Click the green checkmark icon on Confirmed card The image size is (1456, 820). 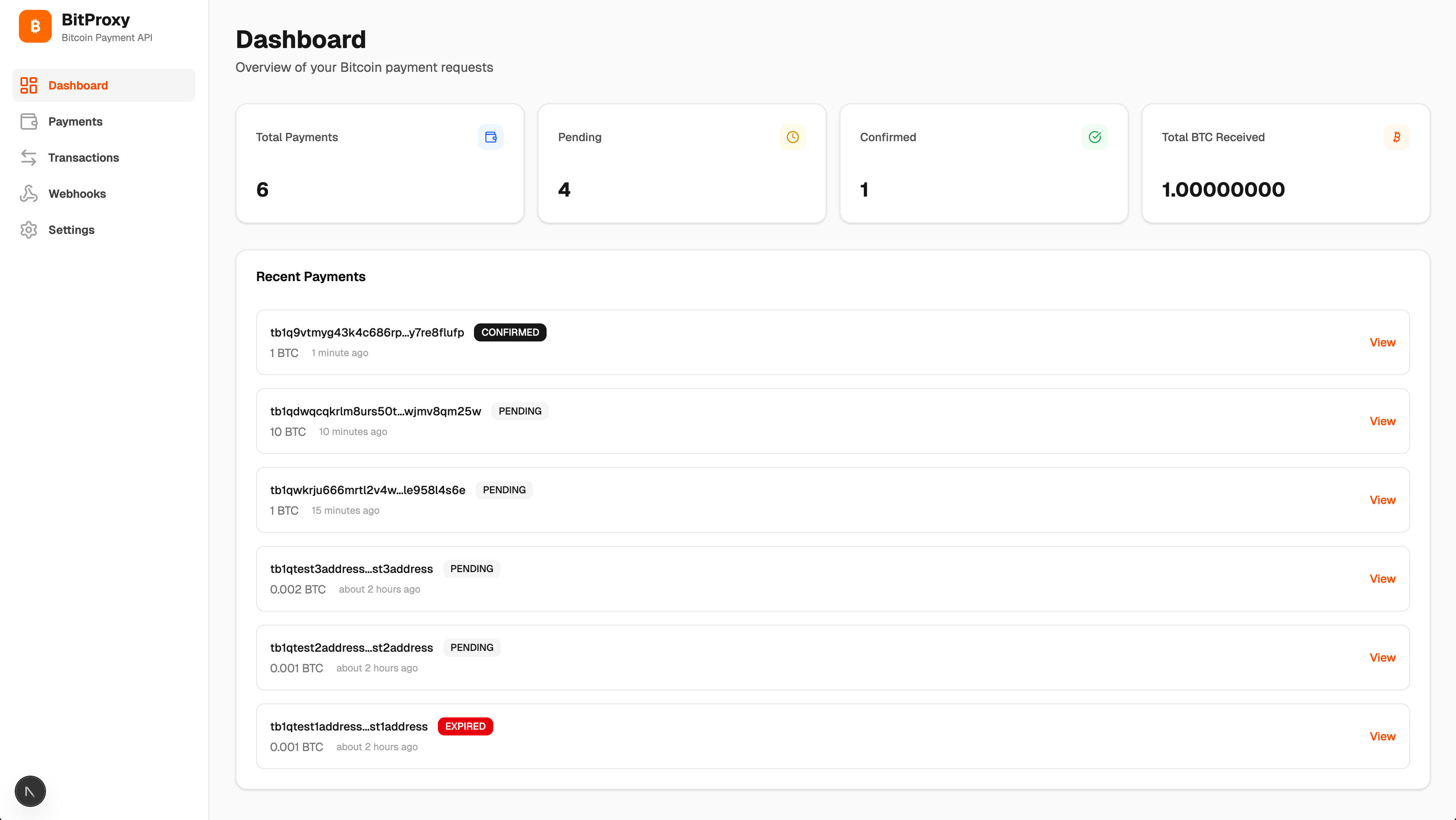click(1094, 137)
